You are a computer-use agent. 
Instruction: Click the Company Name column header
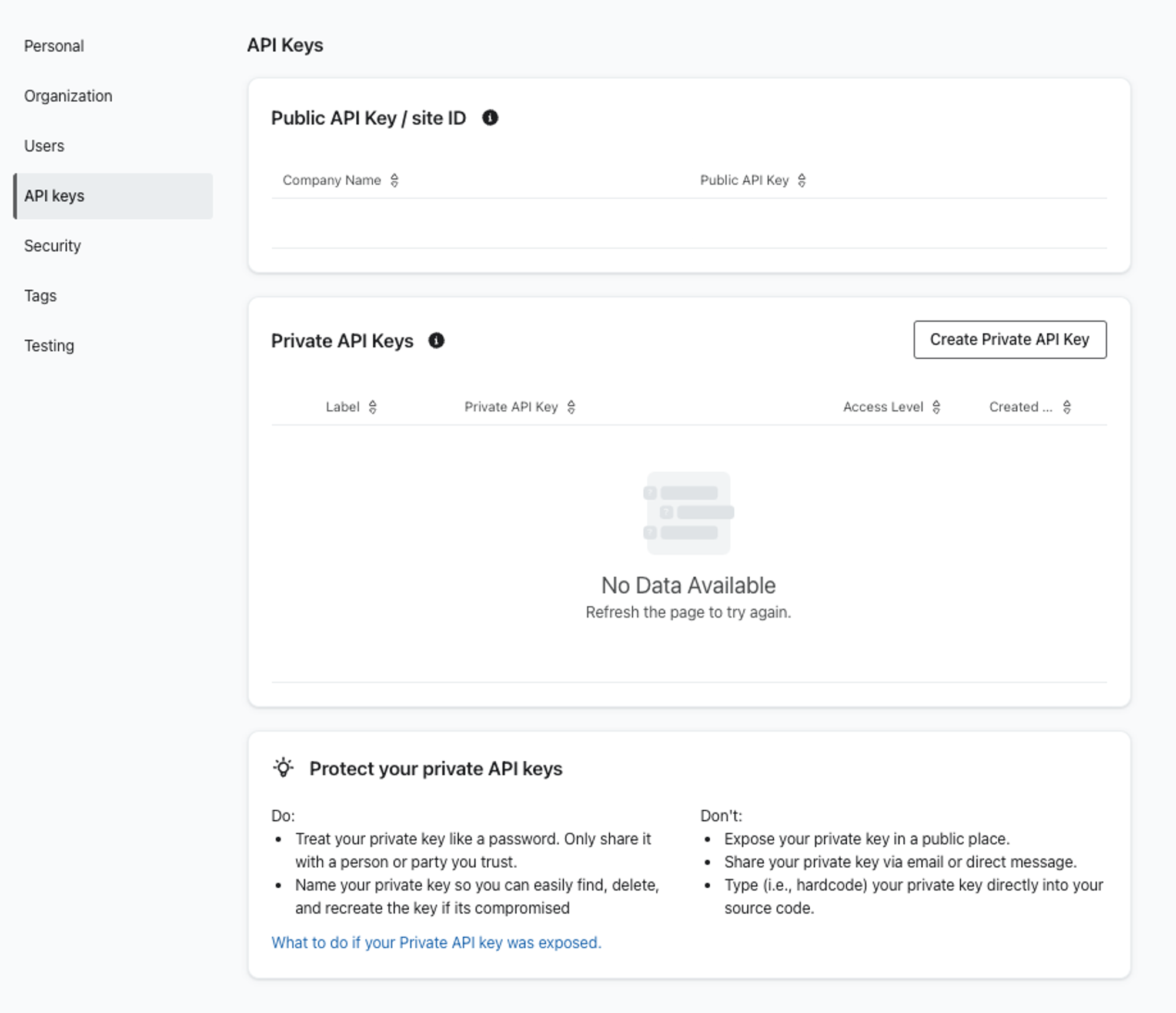click(332, 180)
